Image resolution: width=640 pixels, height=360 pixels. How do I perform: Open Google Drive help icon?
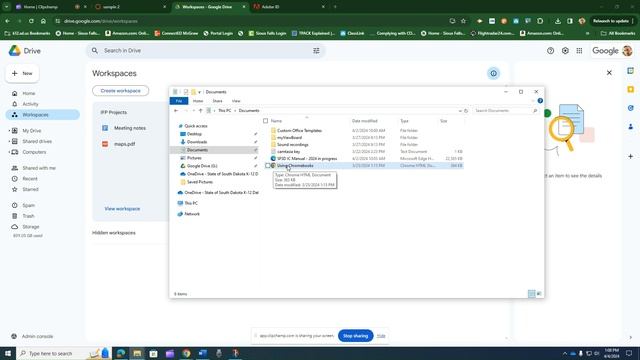pos(551,51)
